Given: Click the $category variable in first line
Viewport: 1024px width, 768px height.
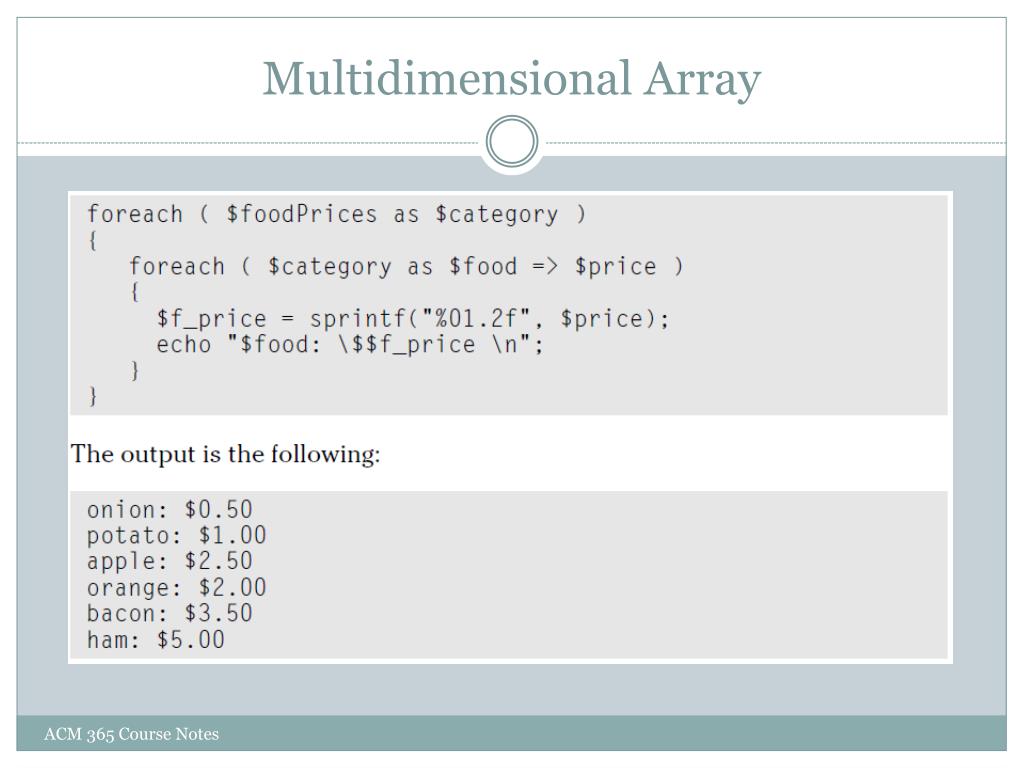Looking at the screenshot, I should [x=497, y=214].
